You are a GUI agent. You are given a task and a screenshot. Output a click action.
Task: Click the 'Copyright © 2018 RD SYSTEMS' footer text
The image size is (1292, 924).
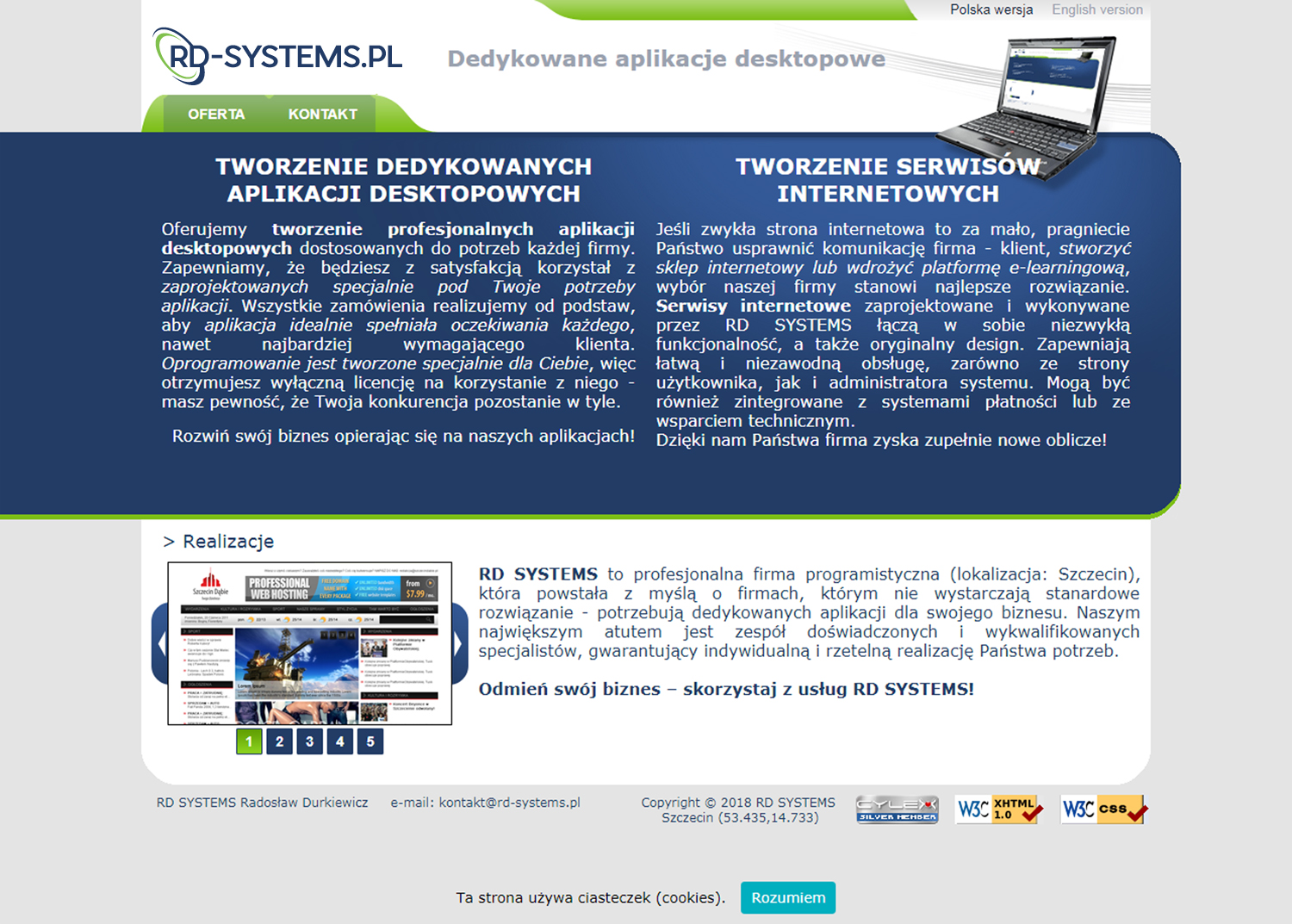point(738,803)
